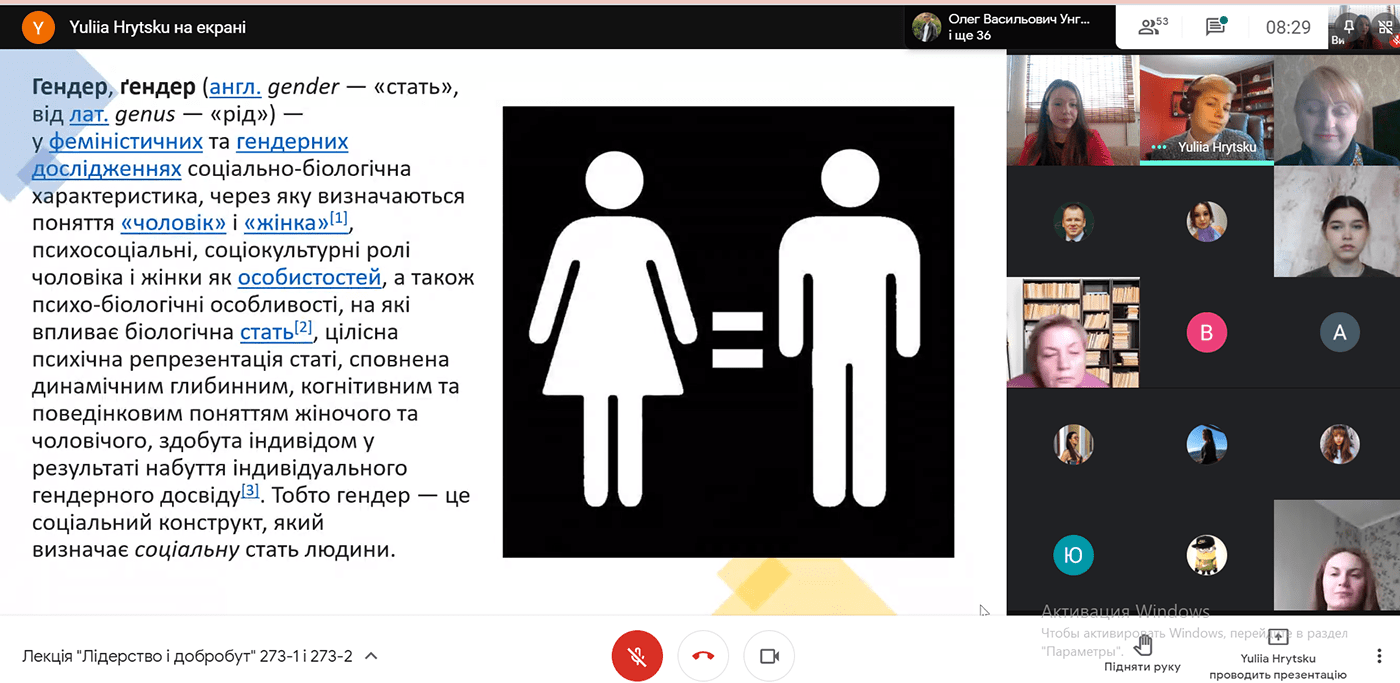
Task: Open the three-dot more options menu
Action: [x=1380, y=655]
